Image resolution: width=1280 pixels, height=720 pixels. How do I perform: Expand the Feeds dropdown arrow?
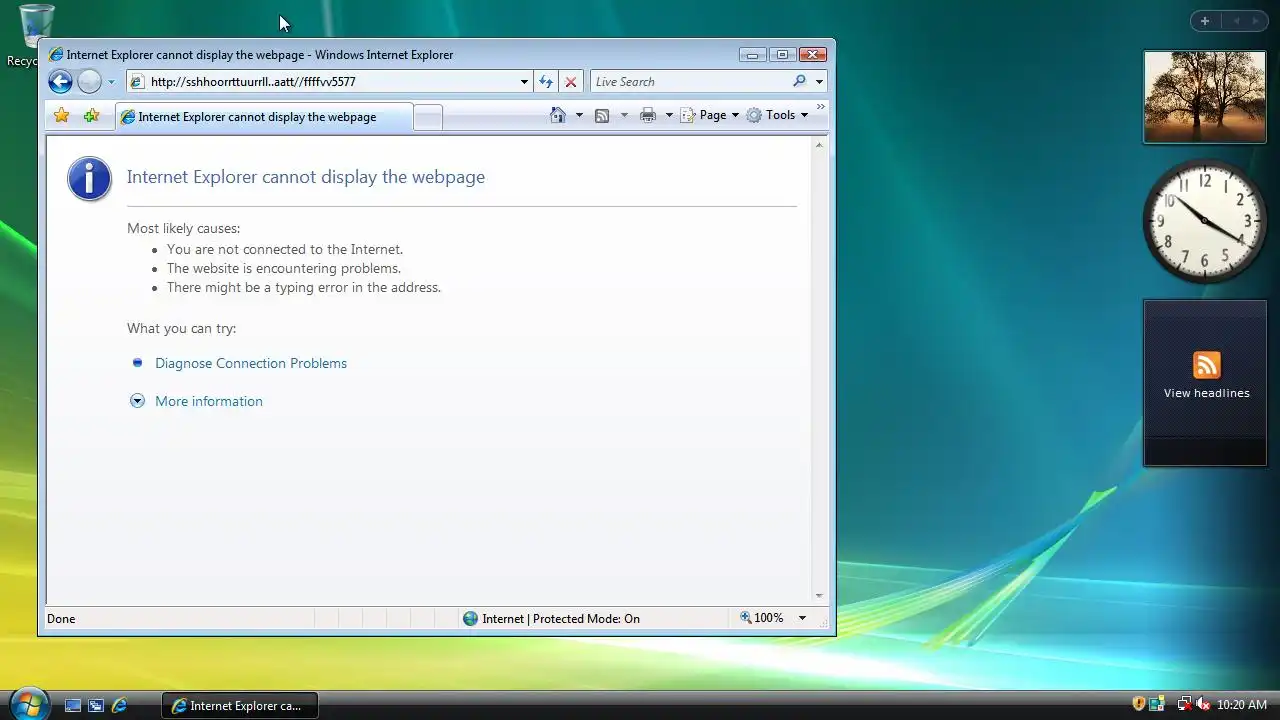tap(624, 115)
